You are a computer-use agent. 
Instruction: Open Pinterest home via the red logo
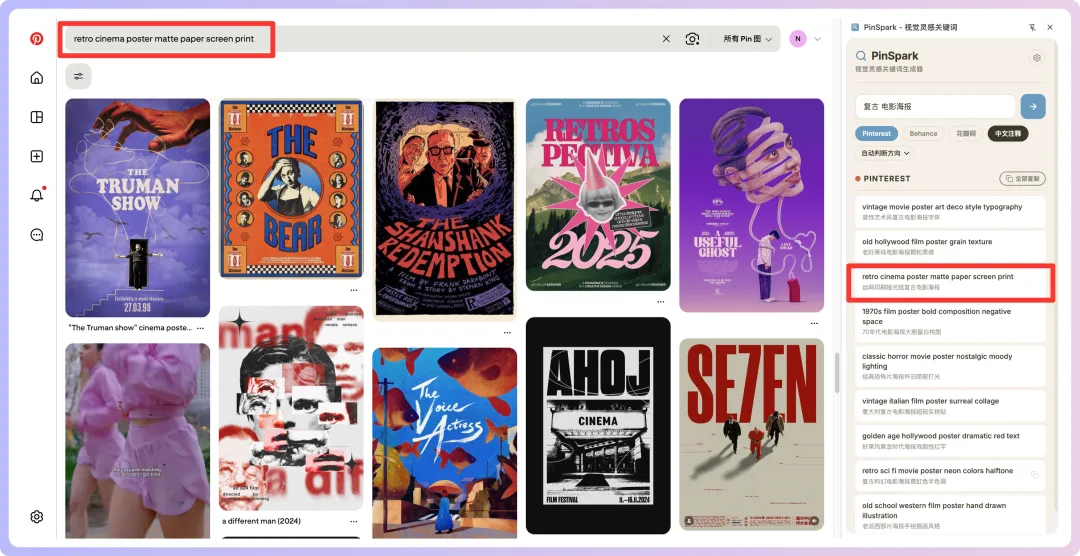coord(37,39)
